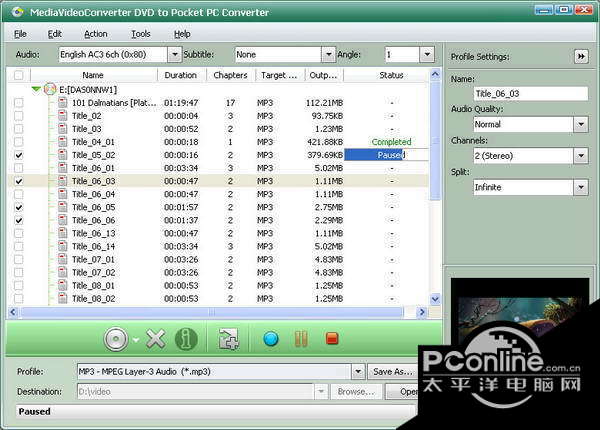Image resolution: width=600 pixels, height=430 pixels.
Task: Click the Name column header
Action: (93, 75)
